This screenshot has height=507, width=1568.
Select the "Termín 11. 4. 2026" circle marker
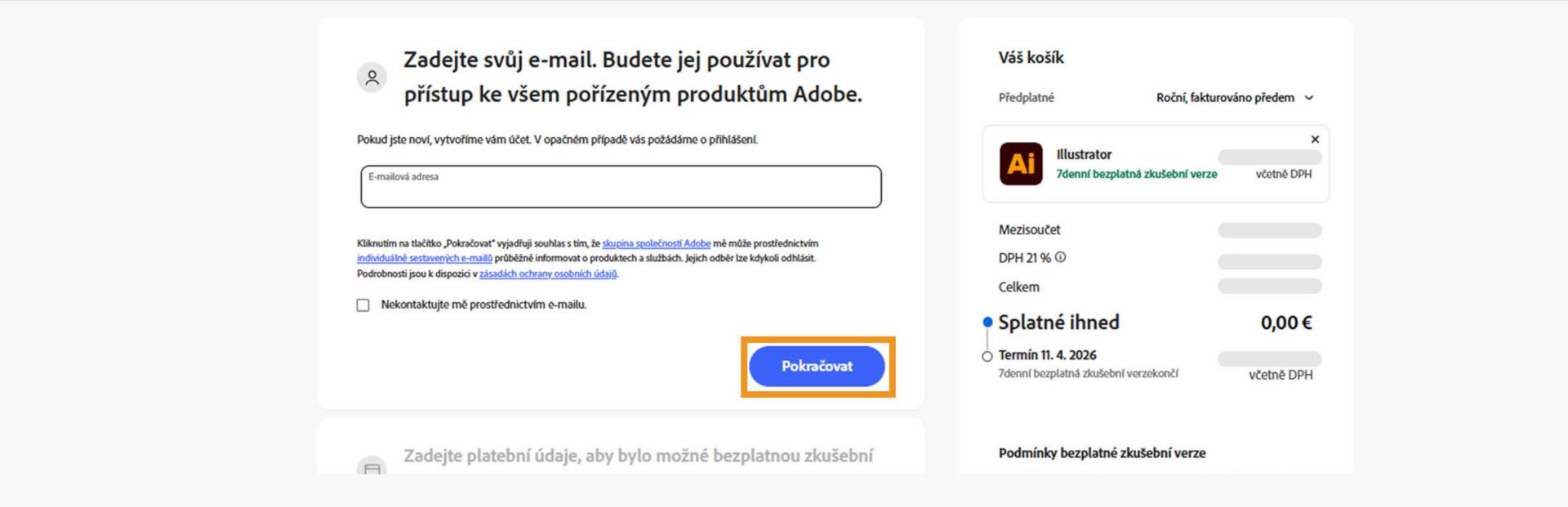[987, 355]
